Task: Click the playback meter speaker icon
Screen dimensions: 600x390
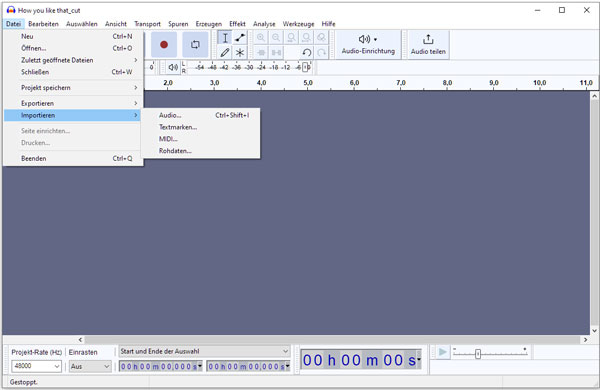Action: pyautogui.click(x=173, y=67)
